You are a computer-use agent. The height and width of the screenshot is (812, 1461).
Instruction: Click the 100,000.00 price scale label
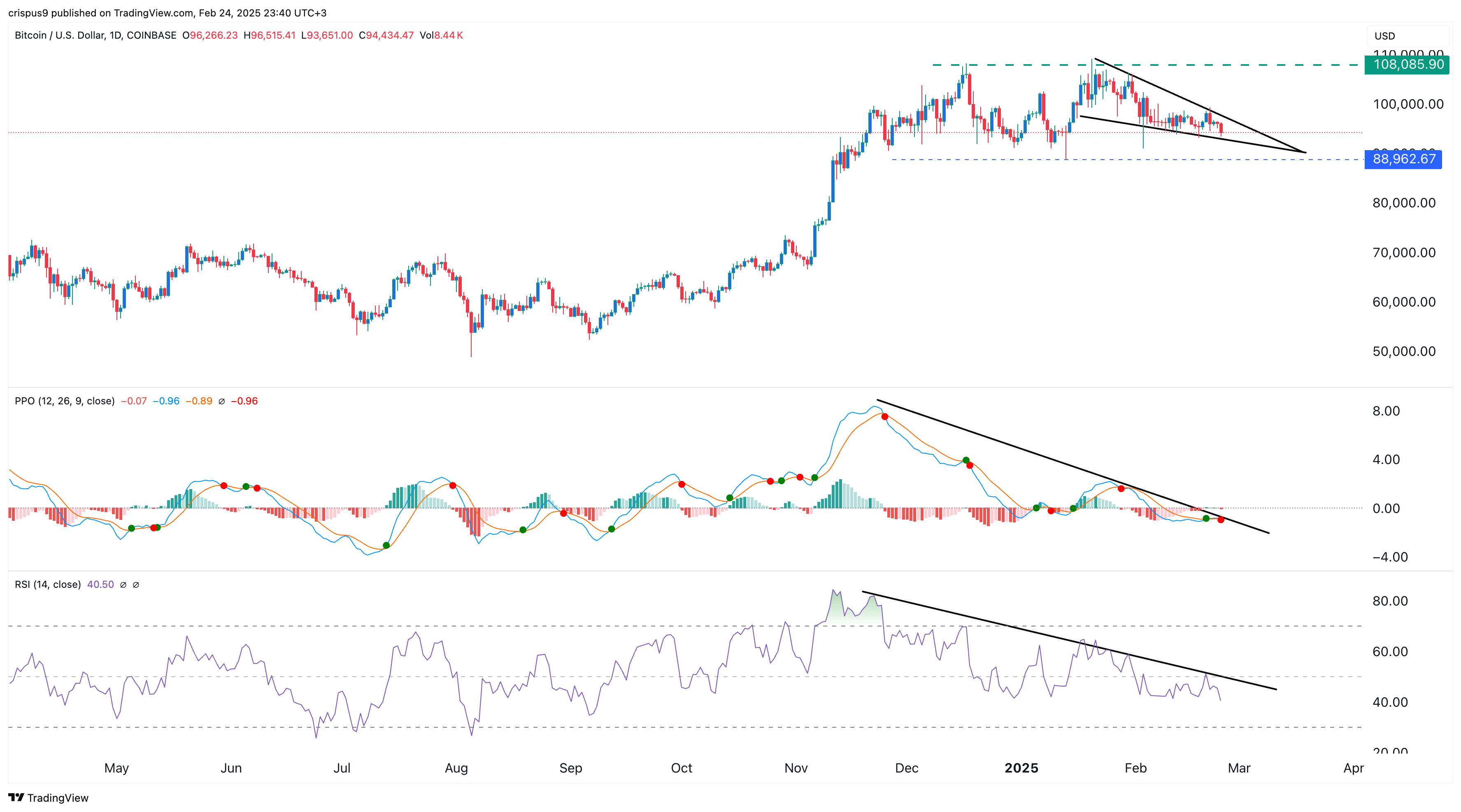pos(1407,104)
